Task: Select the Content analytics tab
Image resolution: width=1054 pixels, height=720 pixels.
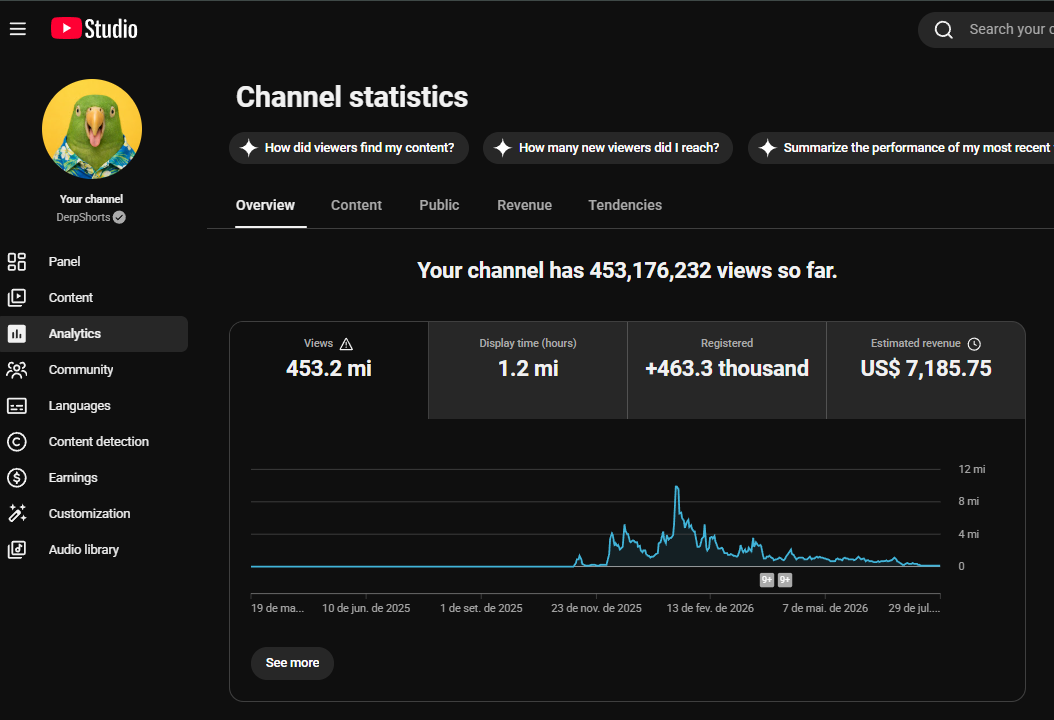Action: tap(356, 205)
